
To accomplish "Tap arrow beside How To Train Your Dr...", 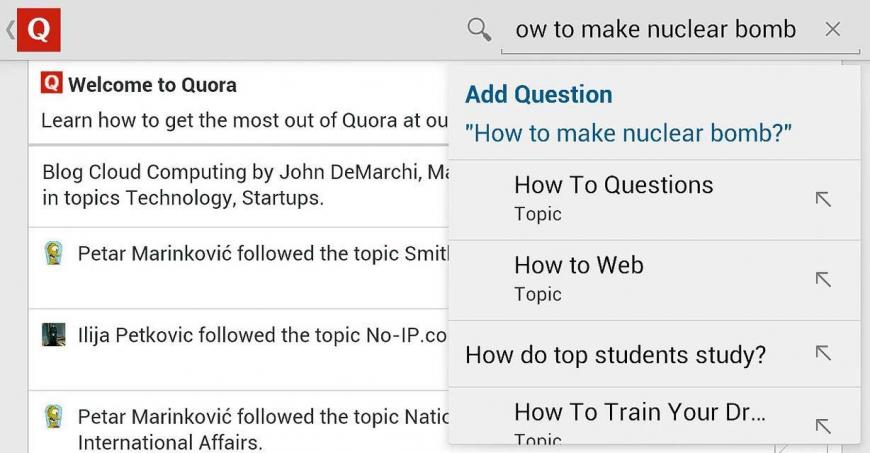I will click(x=823, y=425).
